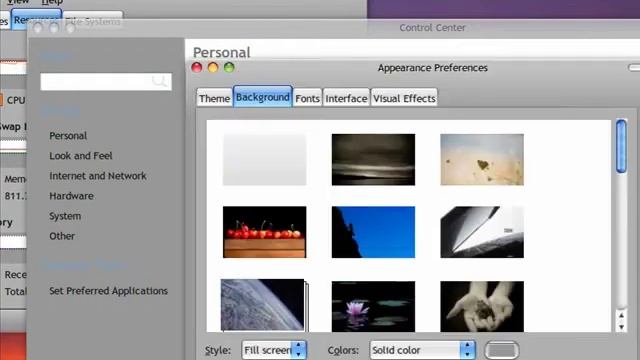Open the Interface tab
Viewport: 640px width, 360px height.
347,98
